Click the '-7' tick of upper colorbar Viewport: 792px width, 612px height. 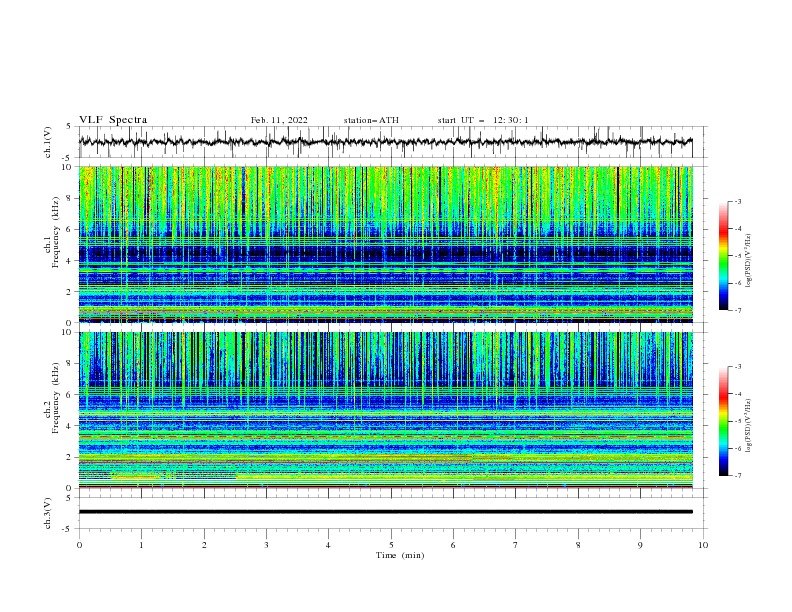(x=737, y=310)
